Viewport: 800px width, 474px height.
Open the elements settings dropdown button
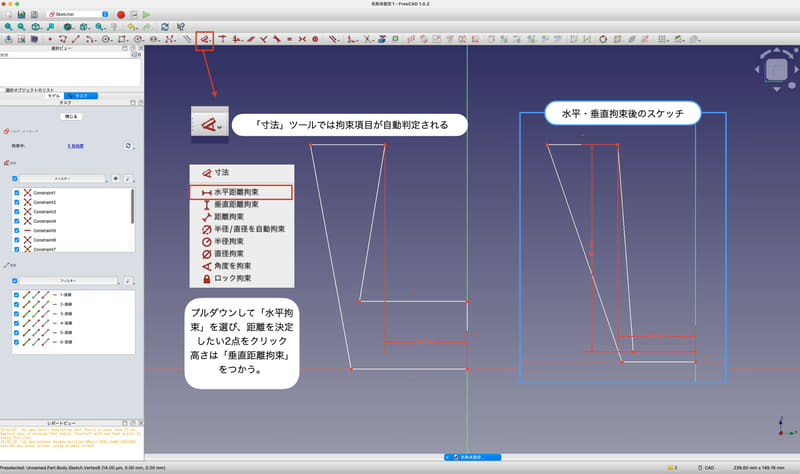click(128, 281)
